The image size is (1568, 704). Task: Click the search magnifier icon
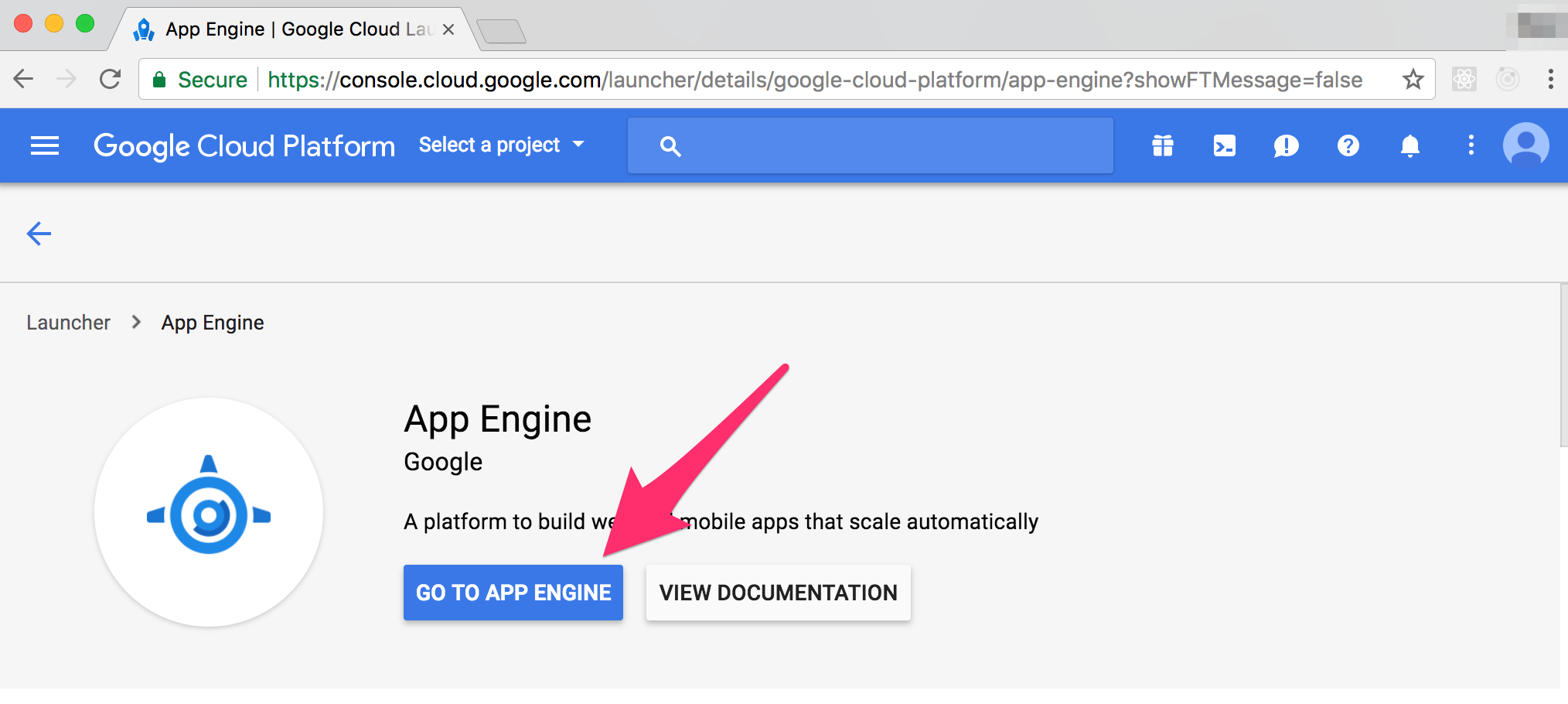670,146
